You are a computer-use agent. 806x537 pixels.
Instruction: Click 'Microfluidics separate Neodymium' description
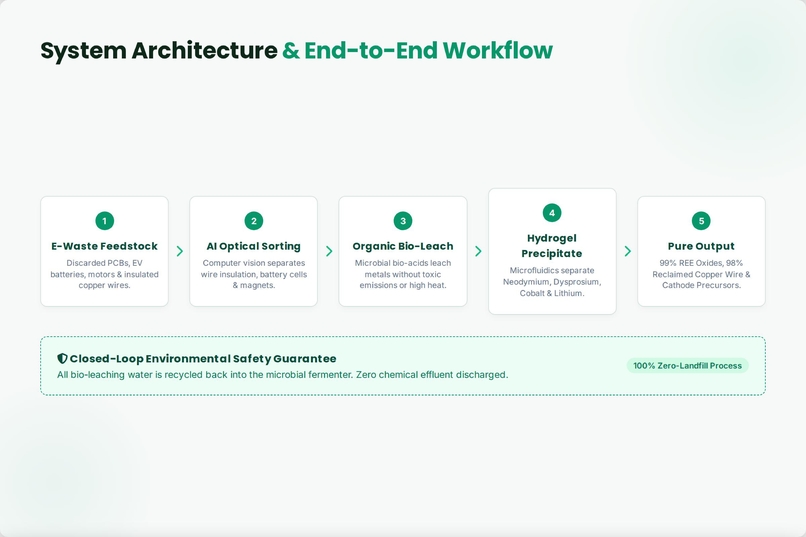click(552, 282)
